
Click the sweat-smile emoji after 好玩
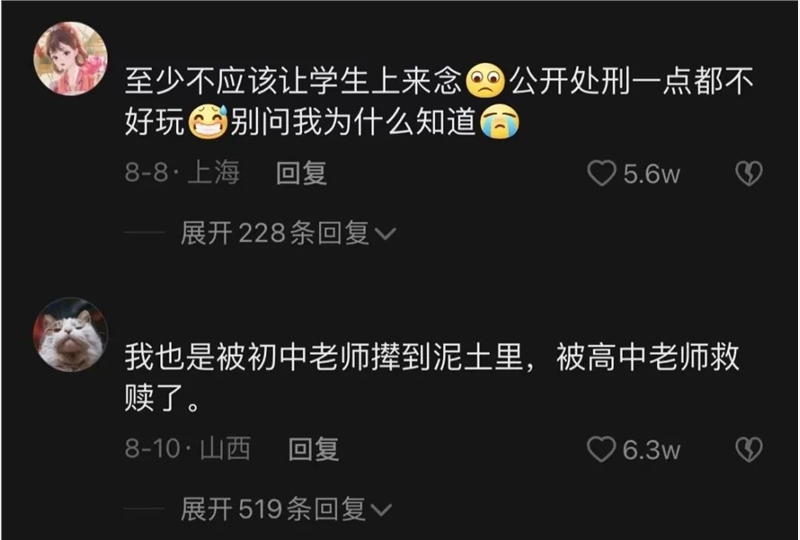208,121
